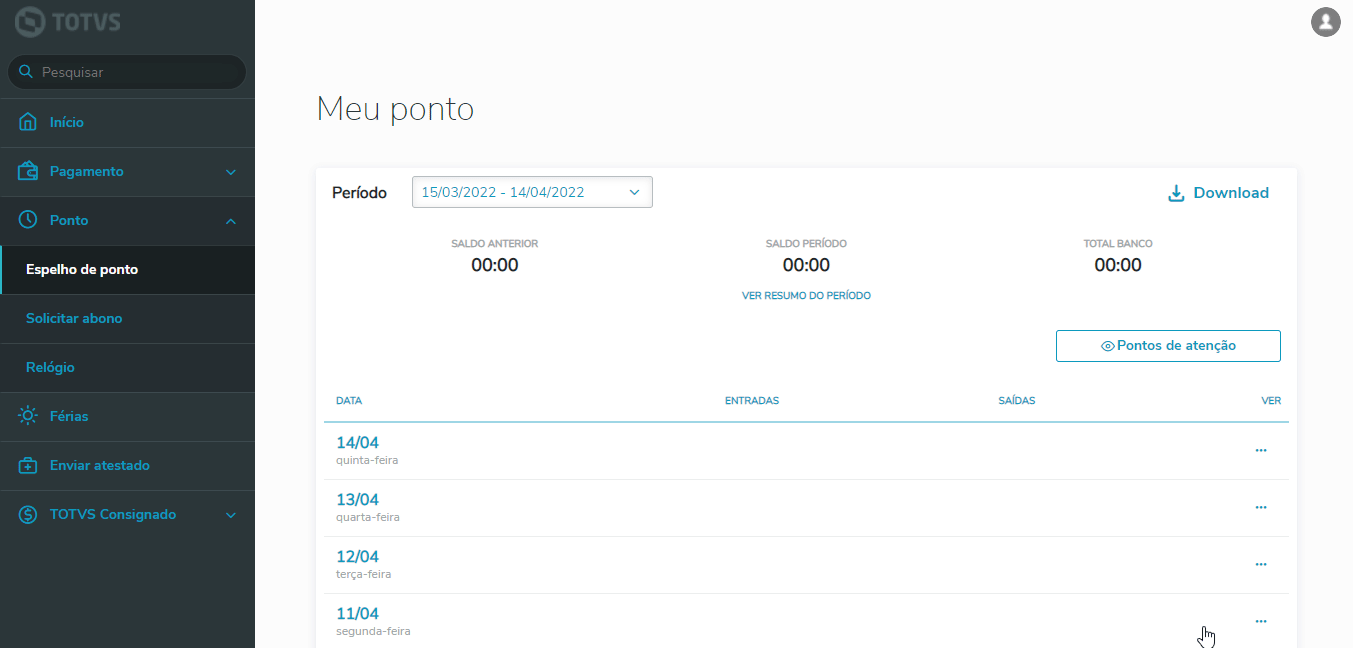Open the Enviar atestado menu item
The height and width of the screenshot is (648, 1353).
127,465
